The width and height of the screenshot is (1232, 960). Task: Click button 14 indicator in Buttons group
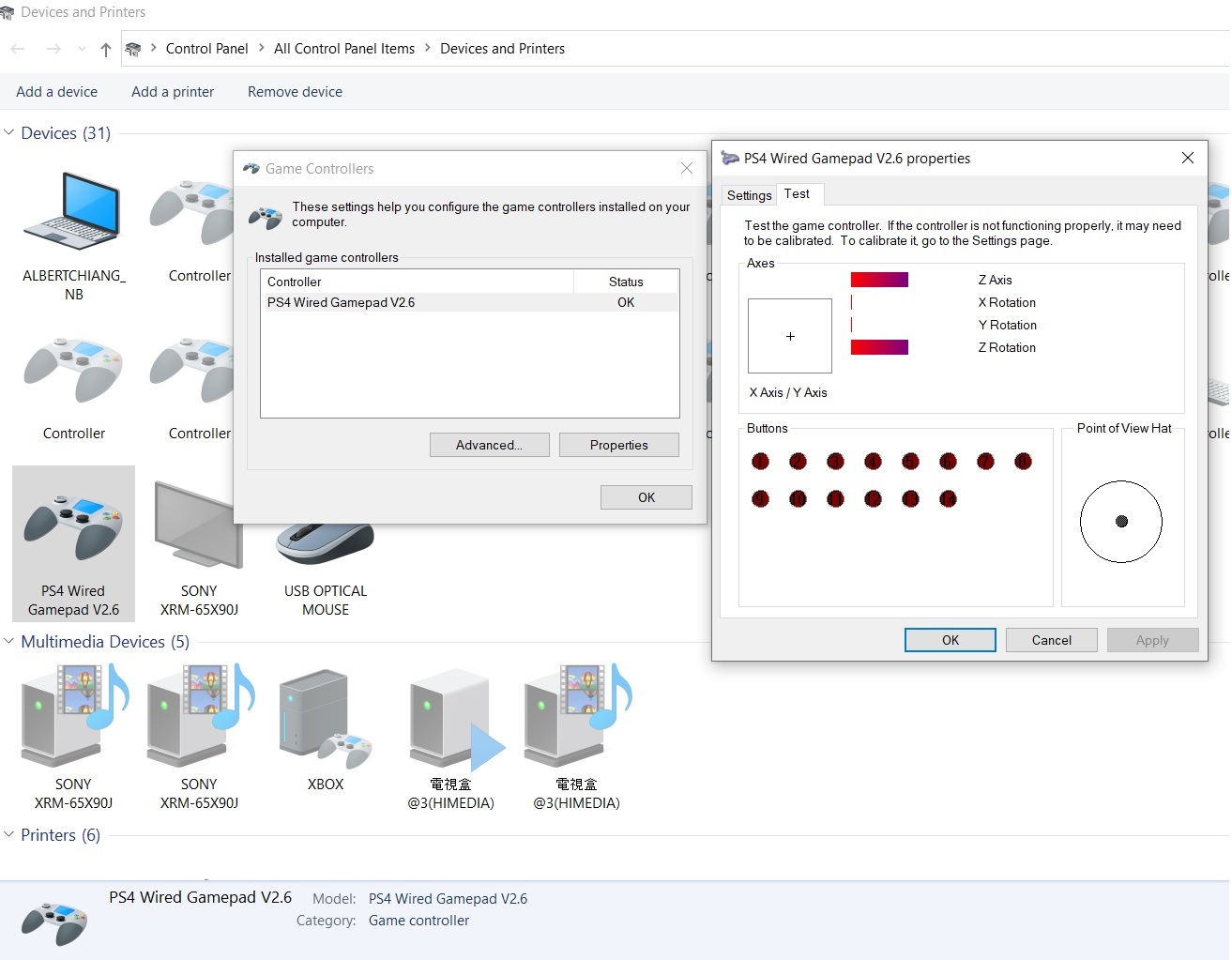tap(948, 498)
